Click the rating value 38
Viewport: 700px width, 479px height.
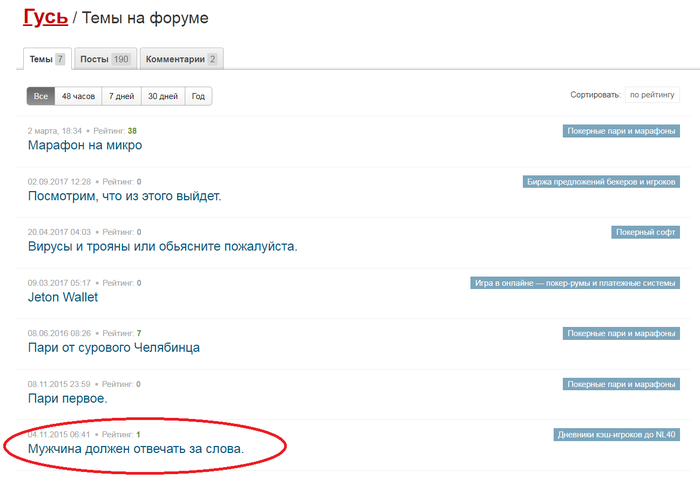coord(132,131)
